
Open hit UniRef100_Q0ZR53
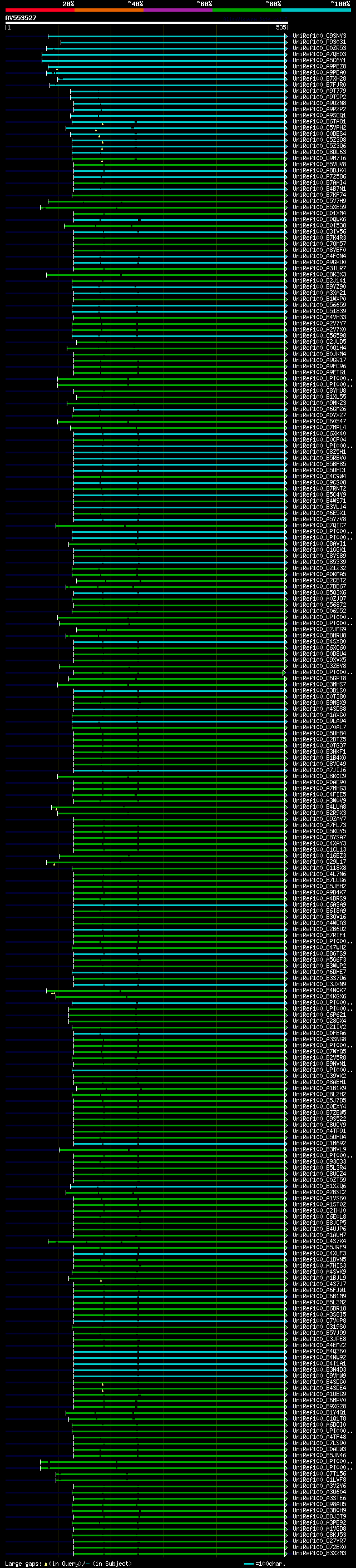pos(319,48)
